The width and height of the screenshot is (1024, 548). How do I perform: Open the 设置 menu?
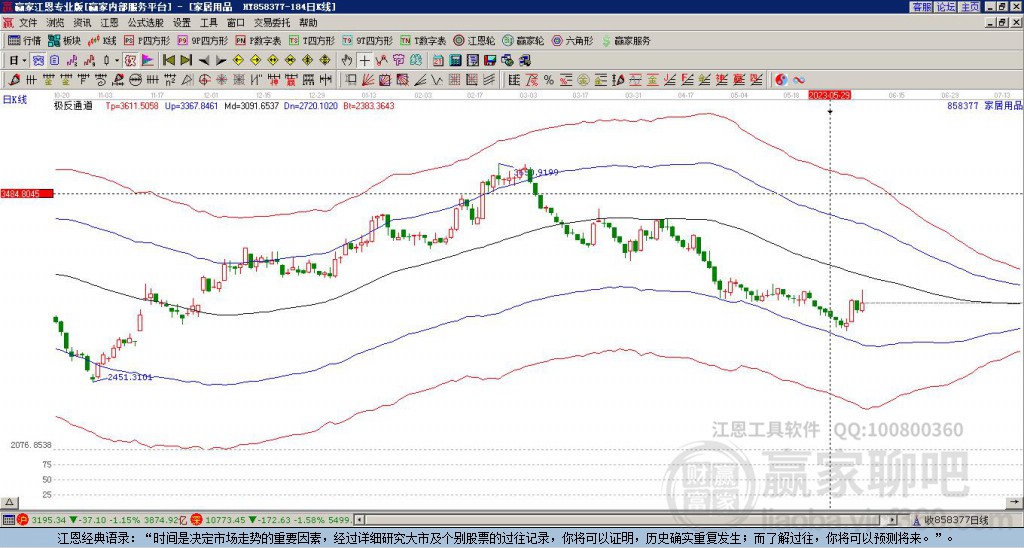tap(182, 23)
